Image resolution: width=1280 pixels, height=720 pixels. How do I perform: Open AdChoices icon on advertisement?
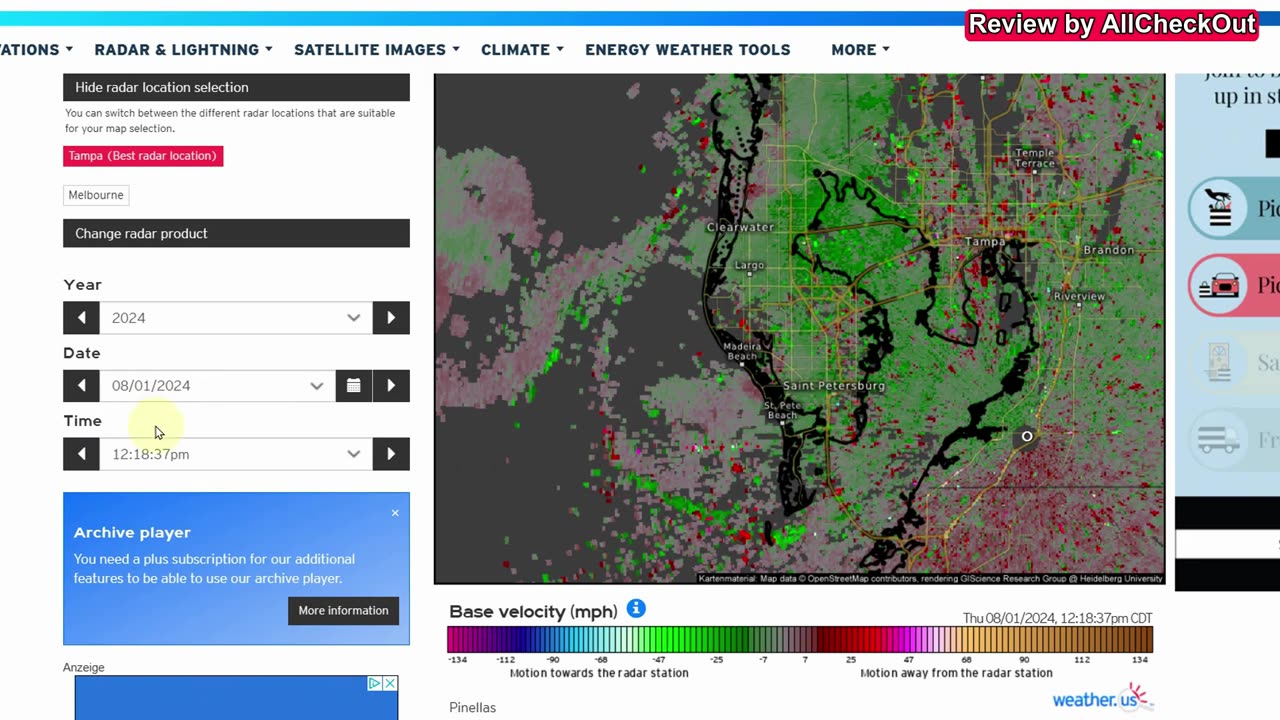[x=375, y=684]
